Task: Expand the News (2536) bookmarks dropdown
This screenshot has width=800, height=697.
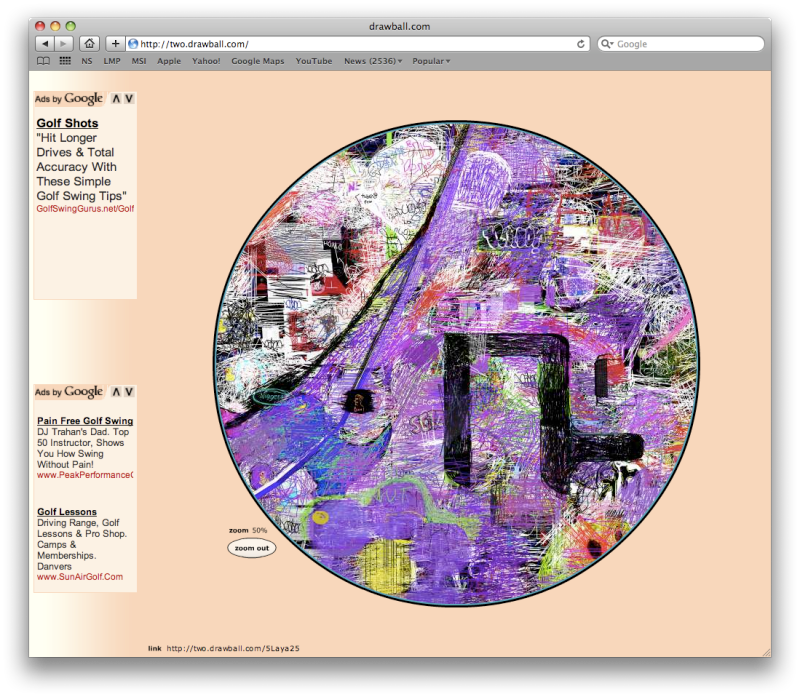Action: pyautogui.click(x=372, y=61)
